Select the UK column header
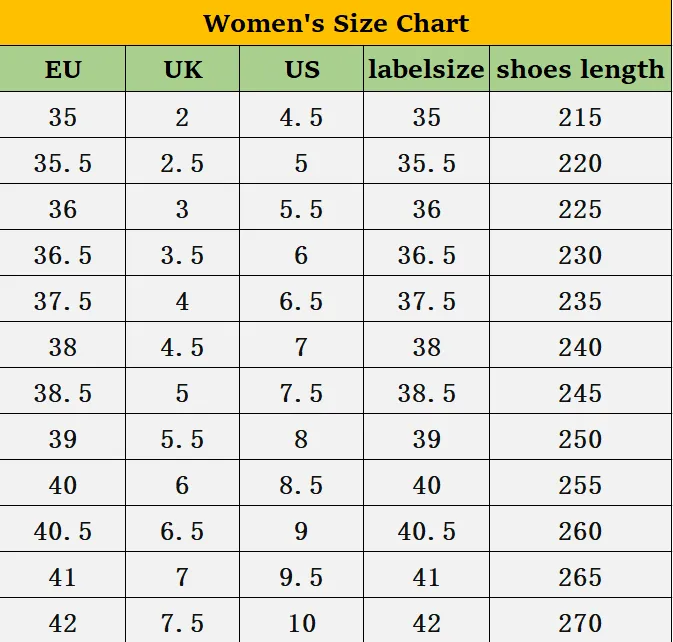 pos(182,69)
